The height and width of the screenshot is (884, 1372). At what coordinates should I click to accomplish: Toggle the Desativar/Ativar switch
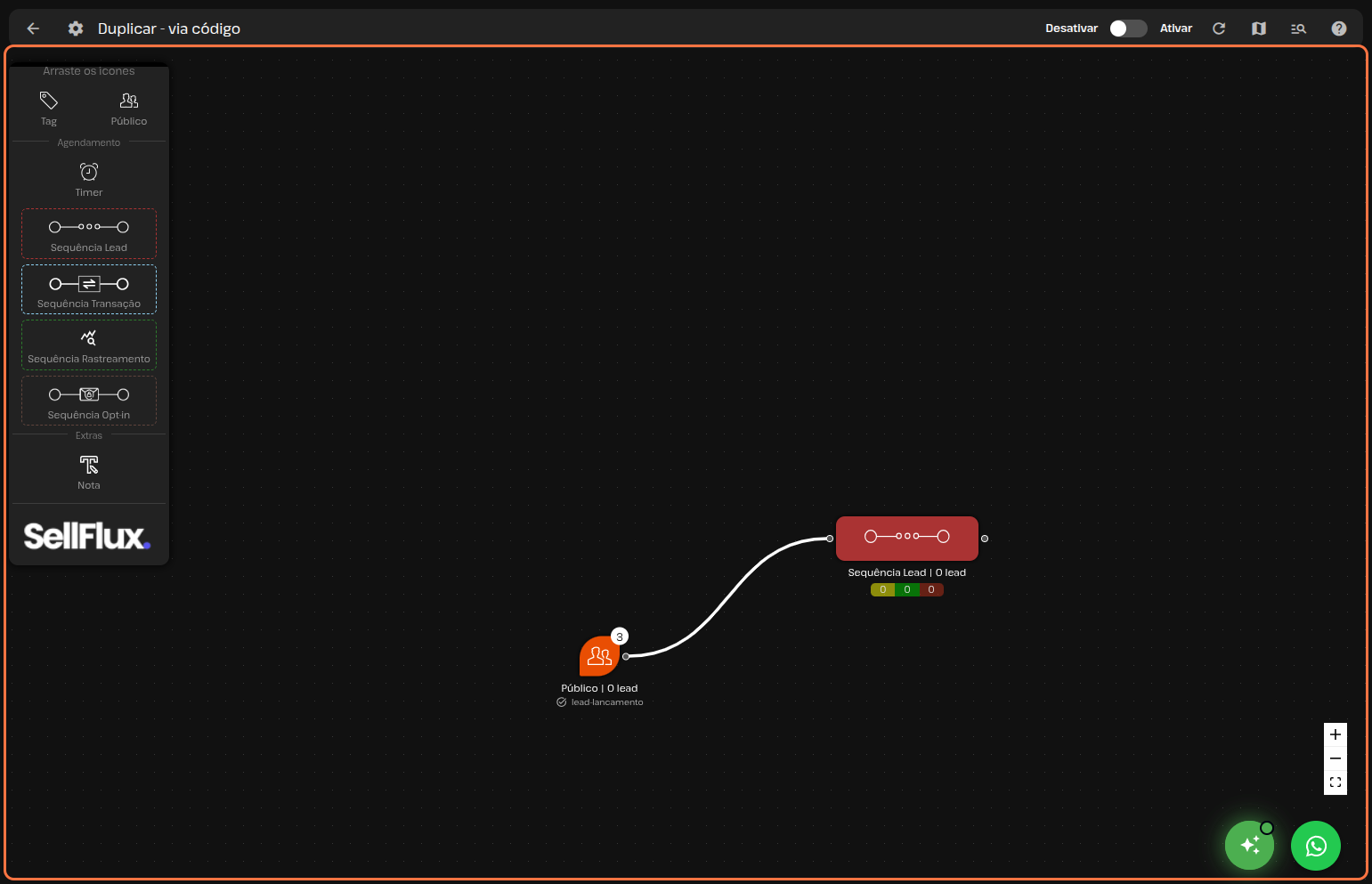[x=1127, y=28]
